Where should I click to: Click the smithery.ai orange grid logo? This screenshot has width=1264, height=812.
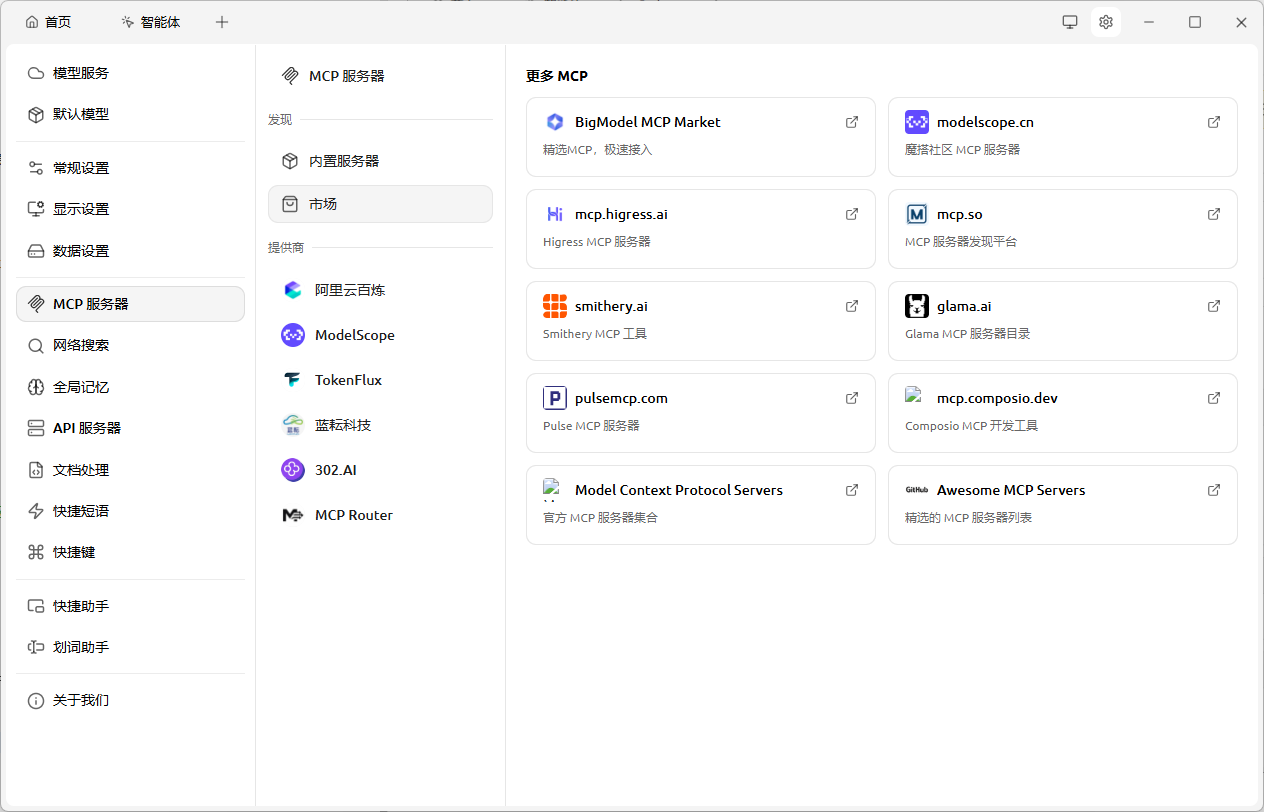(555, 306)
